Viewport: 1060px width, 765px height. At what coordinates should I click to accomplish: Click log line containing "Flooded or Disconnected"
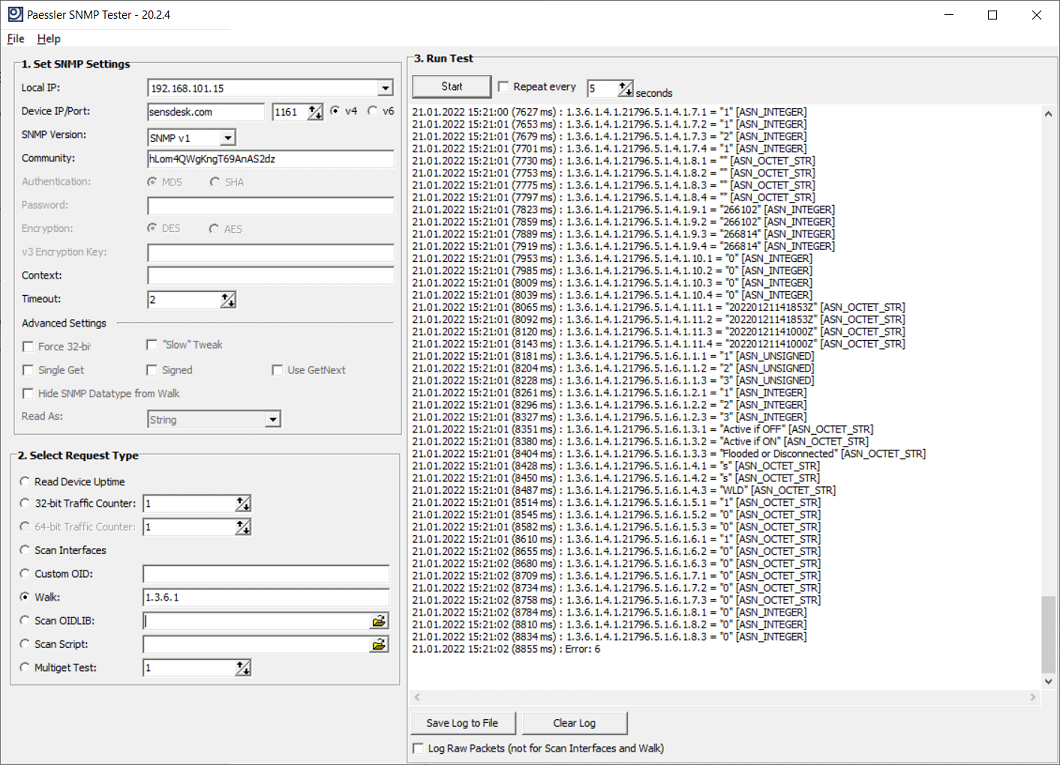click(x=669, y=454)
